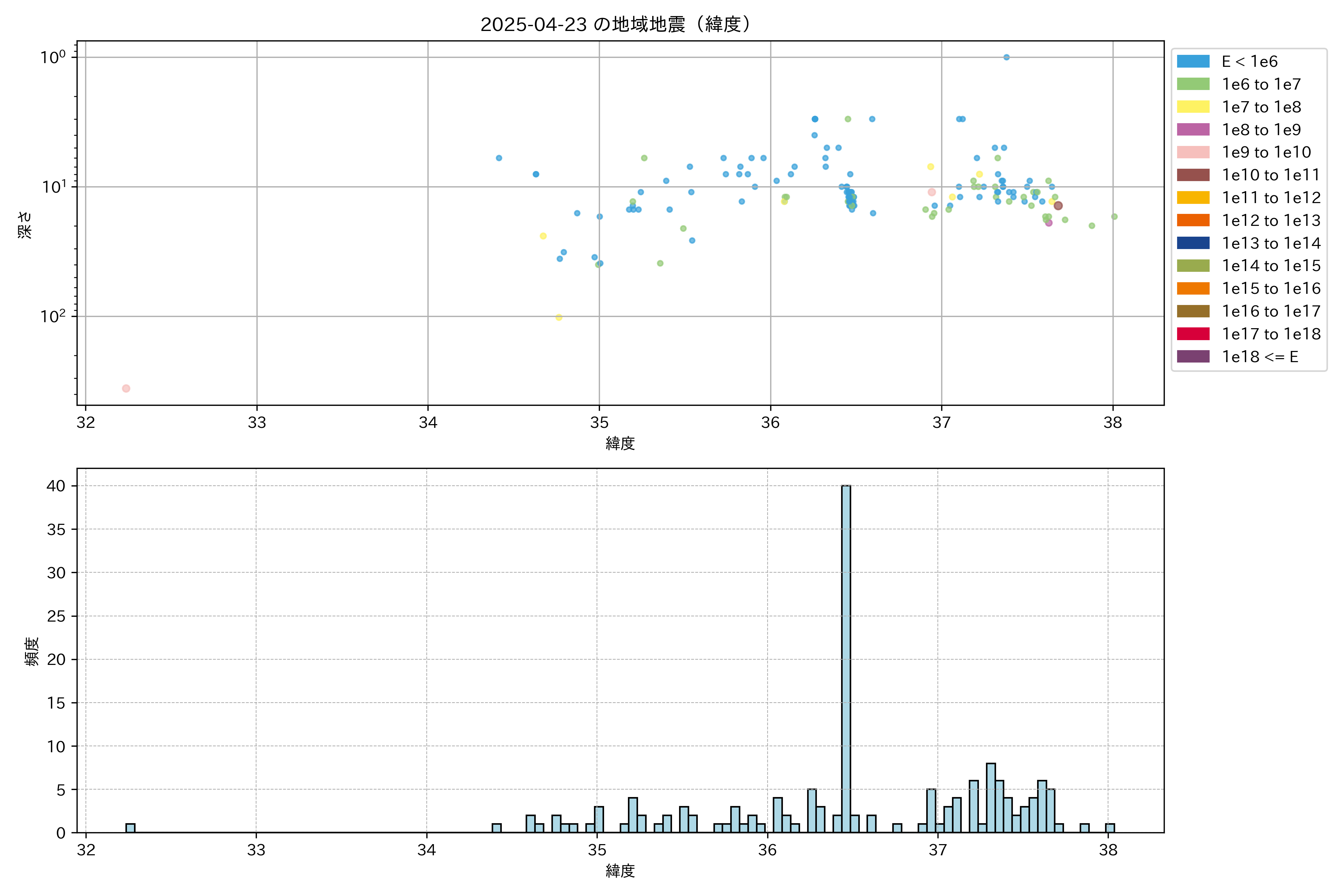Click the pink scatter point near latitude 32.2

(126, 389)
